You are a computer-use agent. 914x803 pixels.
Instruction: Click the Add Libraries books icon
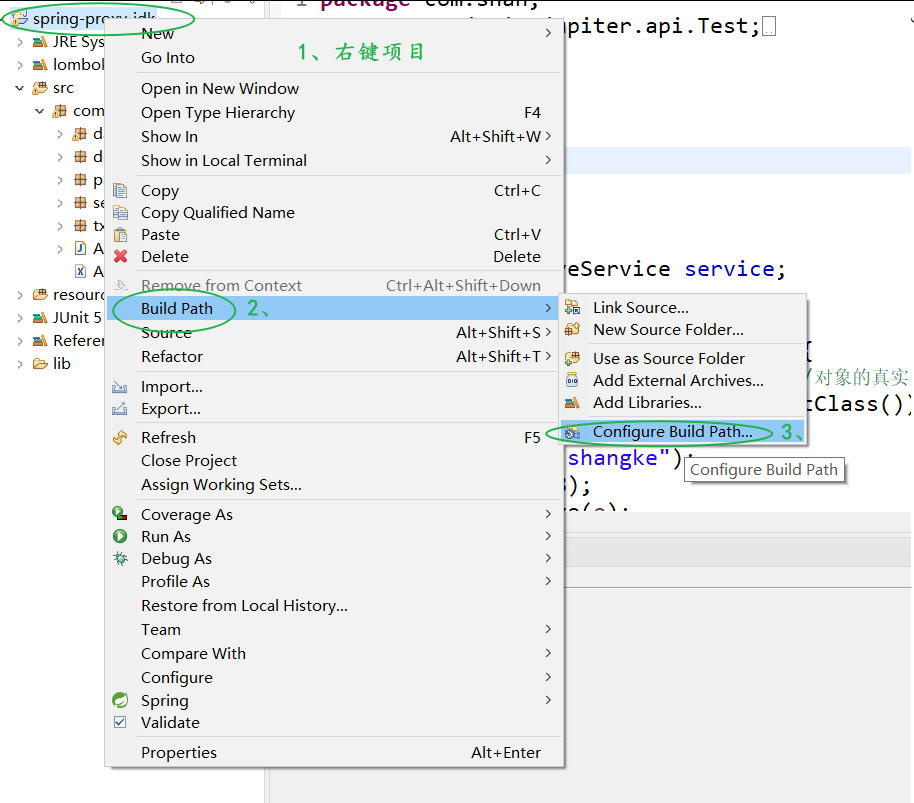572,403
